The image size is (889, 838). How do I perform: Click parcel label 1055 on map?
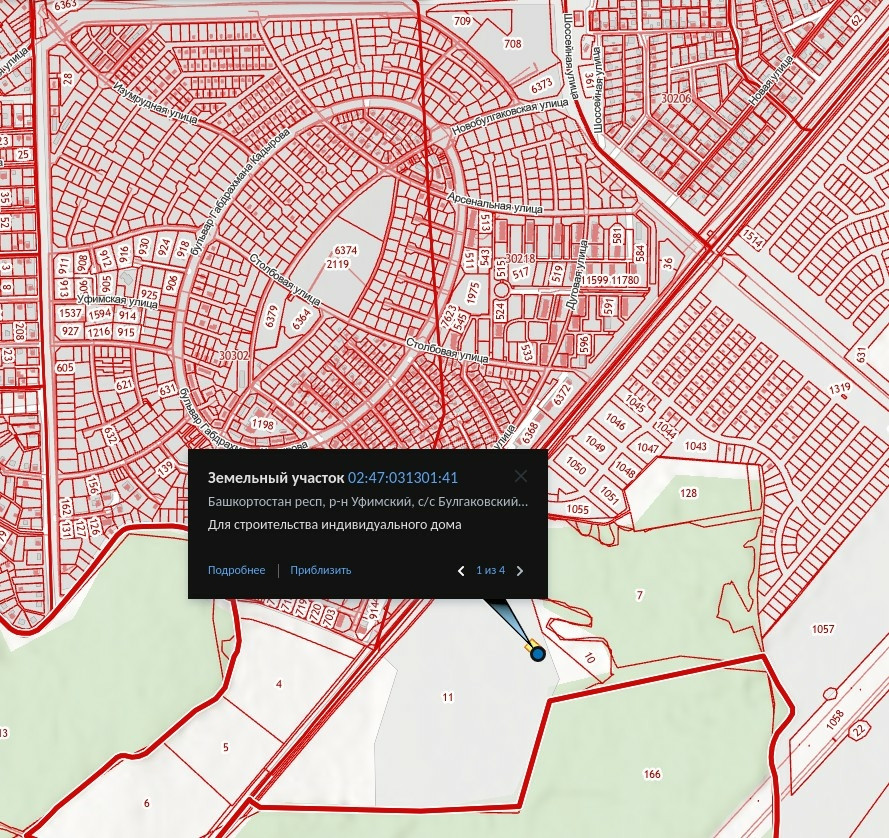577,509
